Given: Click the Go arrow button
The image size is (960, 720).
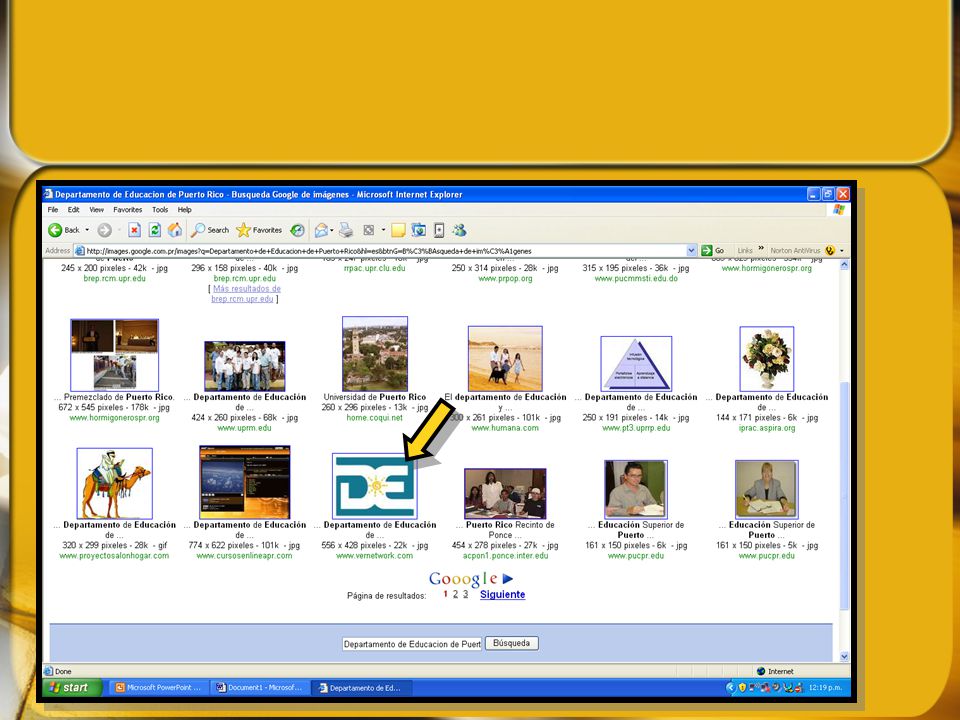Looking at the screenshot, I should pos(713,250).
